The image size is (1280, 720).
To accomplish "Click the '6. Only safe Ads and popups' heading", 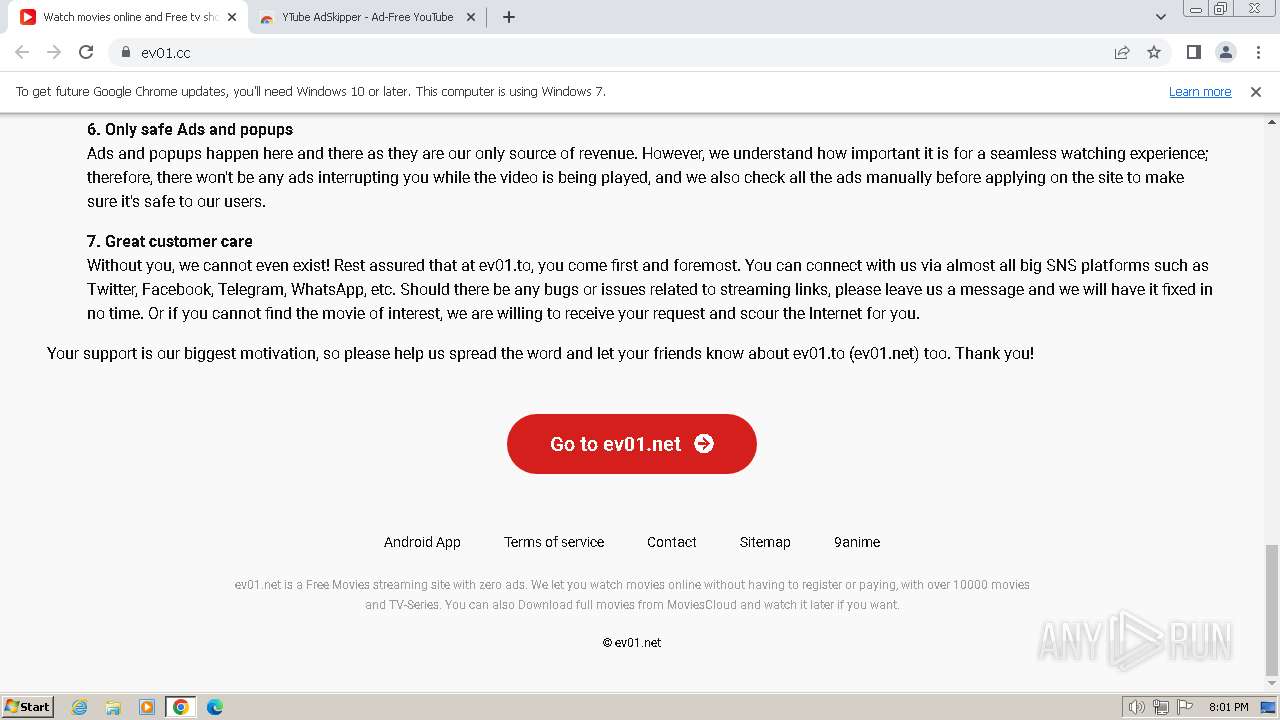I will [x=190, y=129].
